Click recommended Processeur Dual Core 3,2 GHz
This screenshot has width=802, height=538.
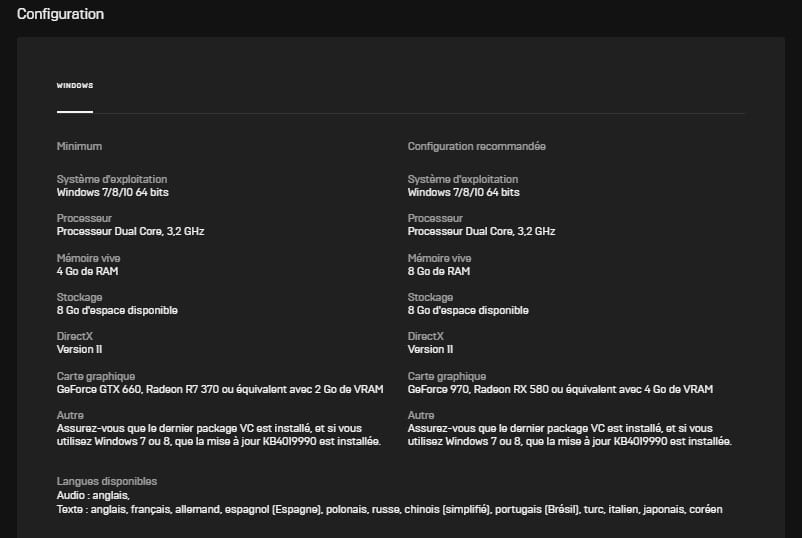click(x=481, y=231)
